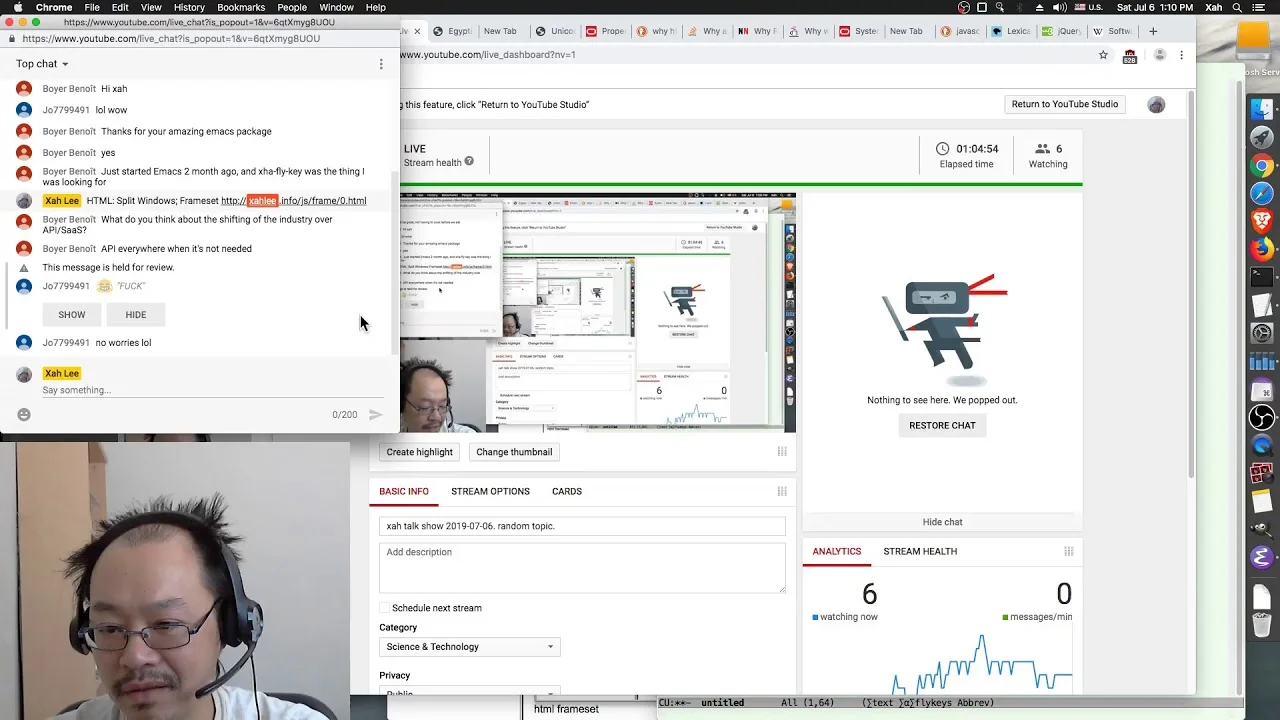Expand the Top chat dropdown
The height and width of the screenshot is (720, 1280).
point(42,64)
